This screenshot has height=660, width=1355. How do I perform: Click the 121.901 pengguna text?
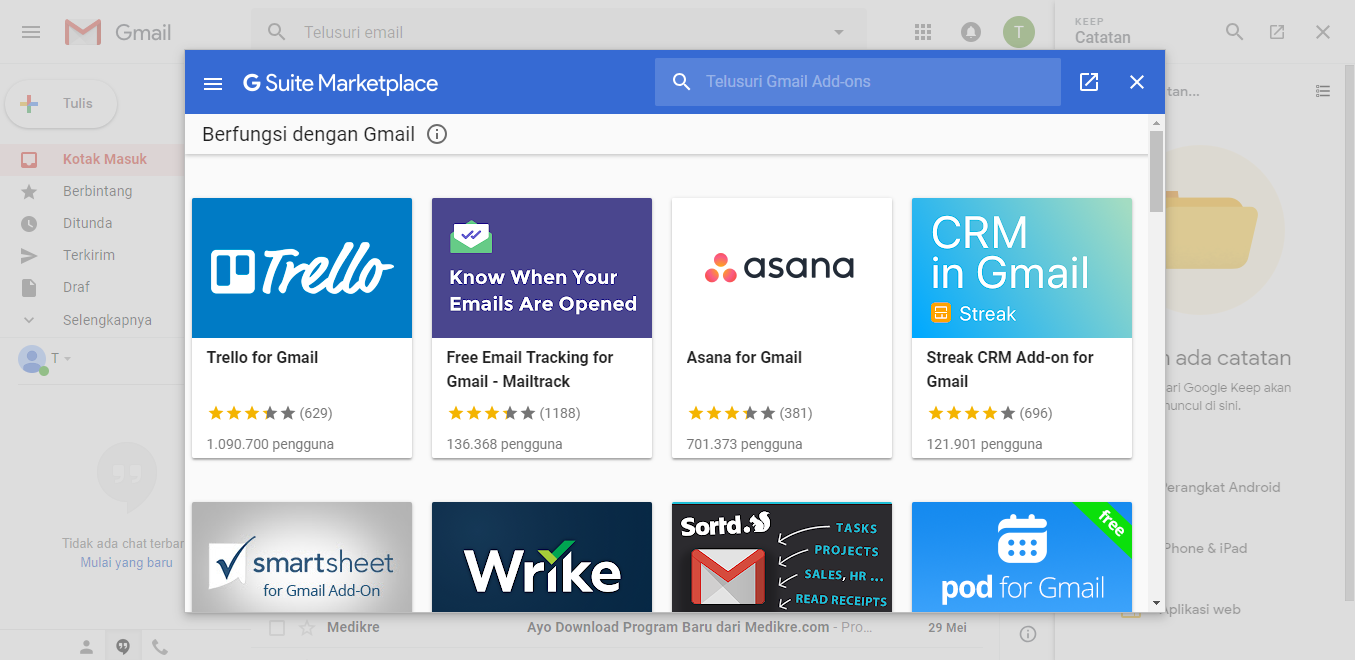click(985, 444)
